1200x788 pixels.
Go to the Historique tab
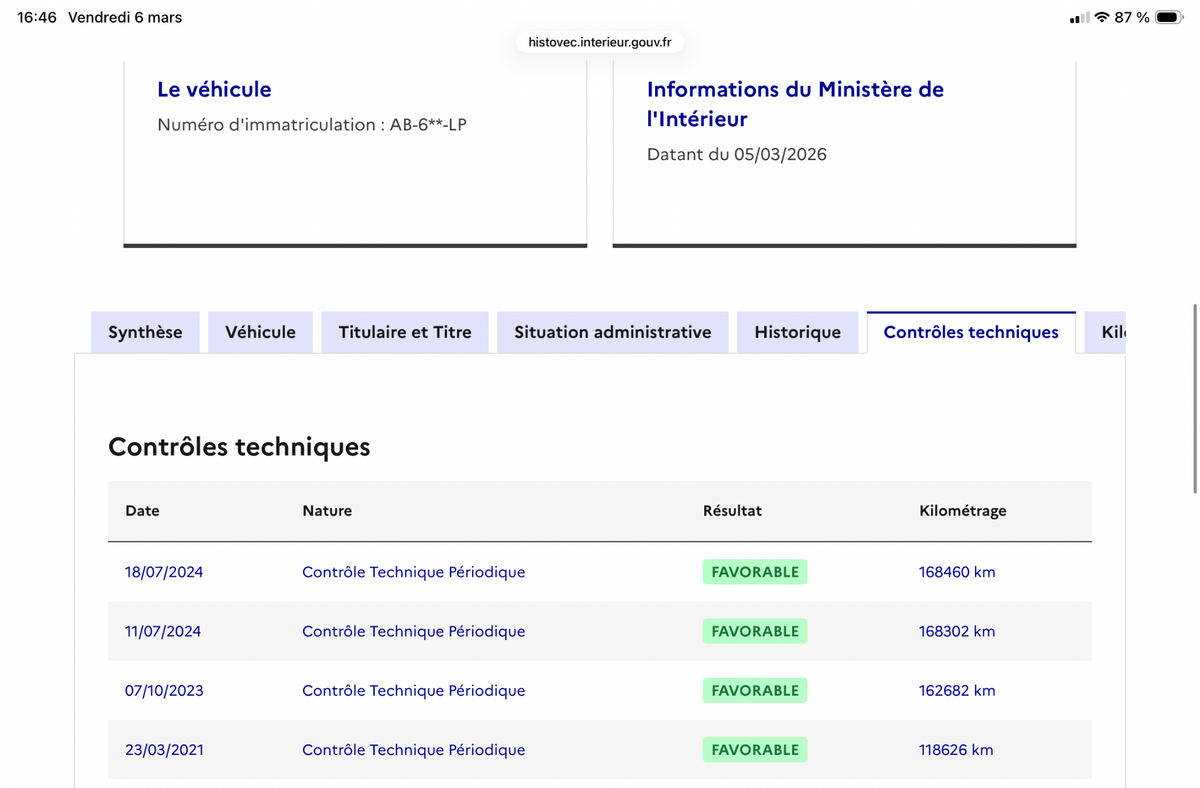[x=797, y=332]
